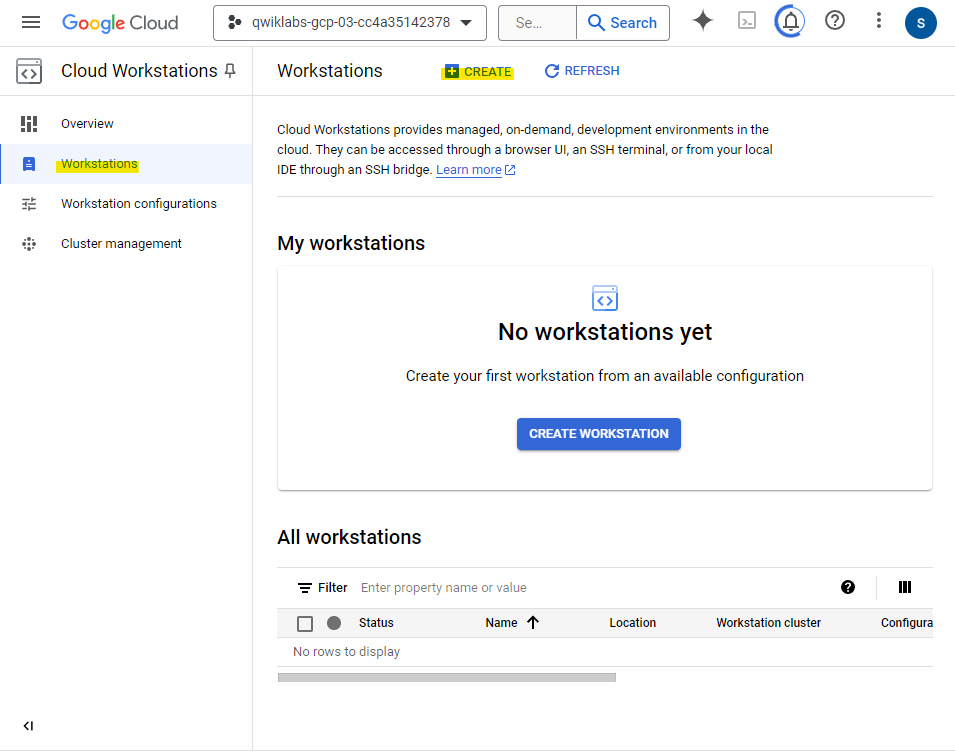
Task: Open notifications bell icon
Action: 790,21
